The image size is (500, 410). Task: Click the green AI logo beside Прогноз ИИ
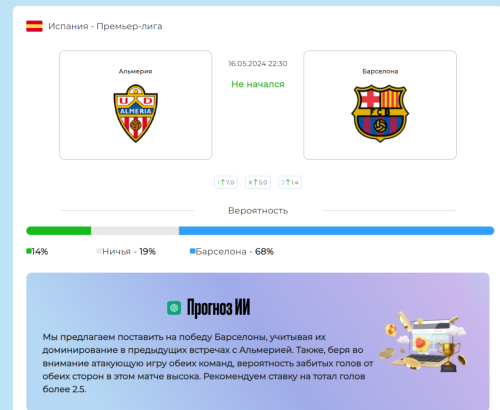tap(174, 308)
